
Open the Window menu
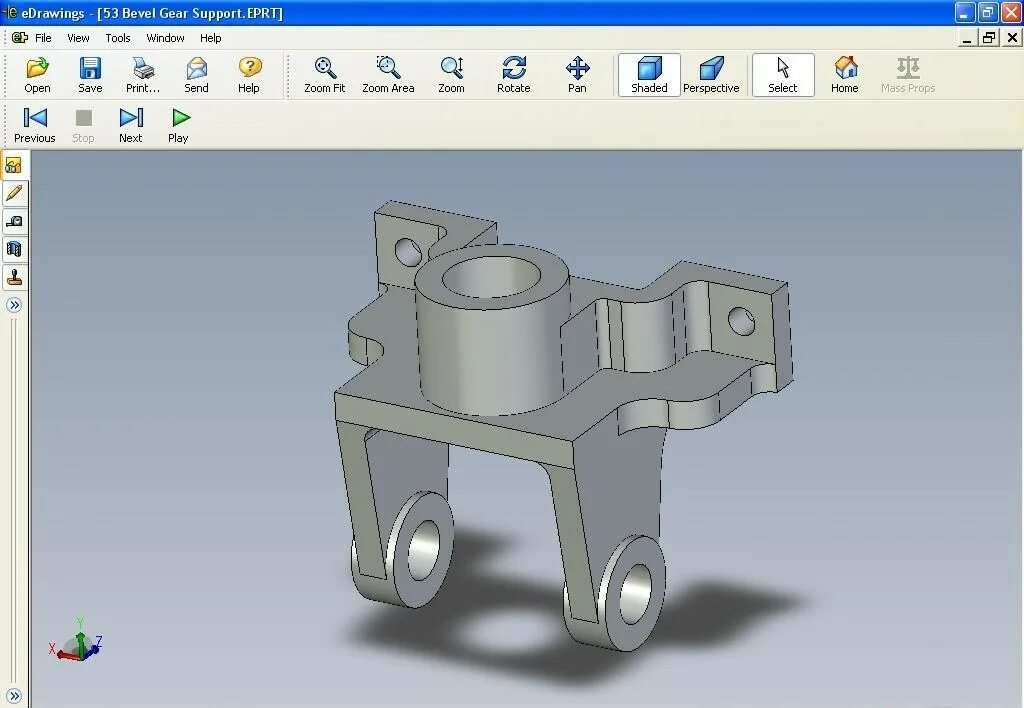[164, 38]
